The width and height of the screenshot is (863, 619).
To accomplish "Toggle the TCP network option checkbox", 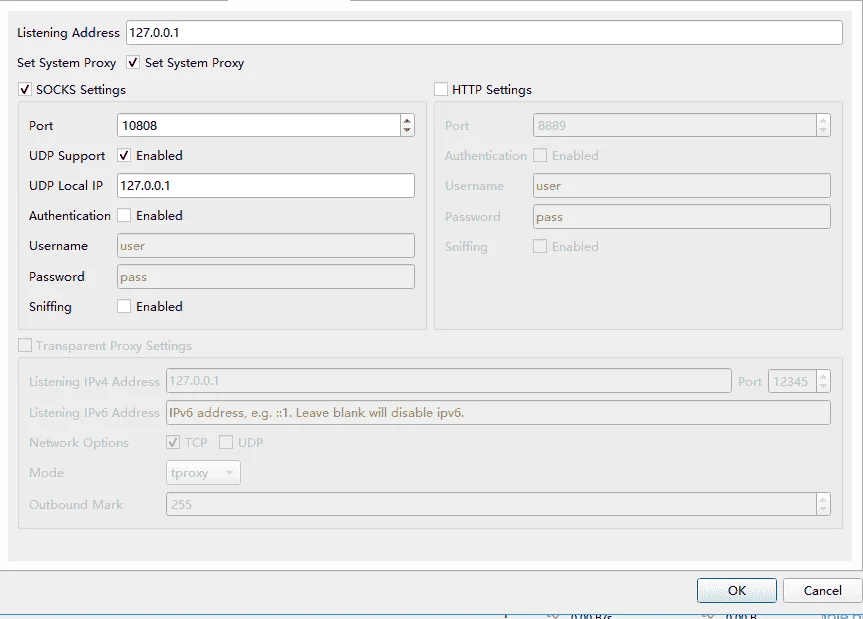I will pyautogui.click(x=173, y=442).
